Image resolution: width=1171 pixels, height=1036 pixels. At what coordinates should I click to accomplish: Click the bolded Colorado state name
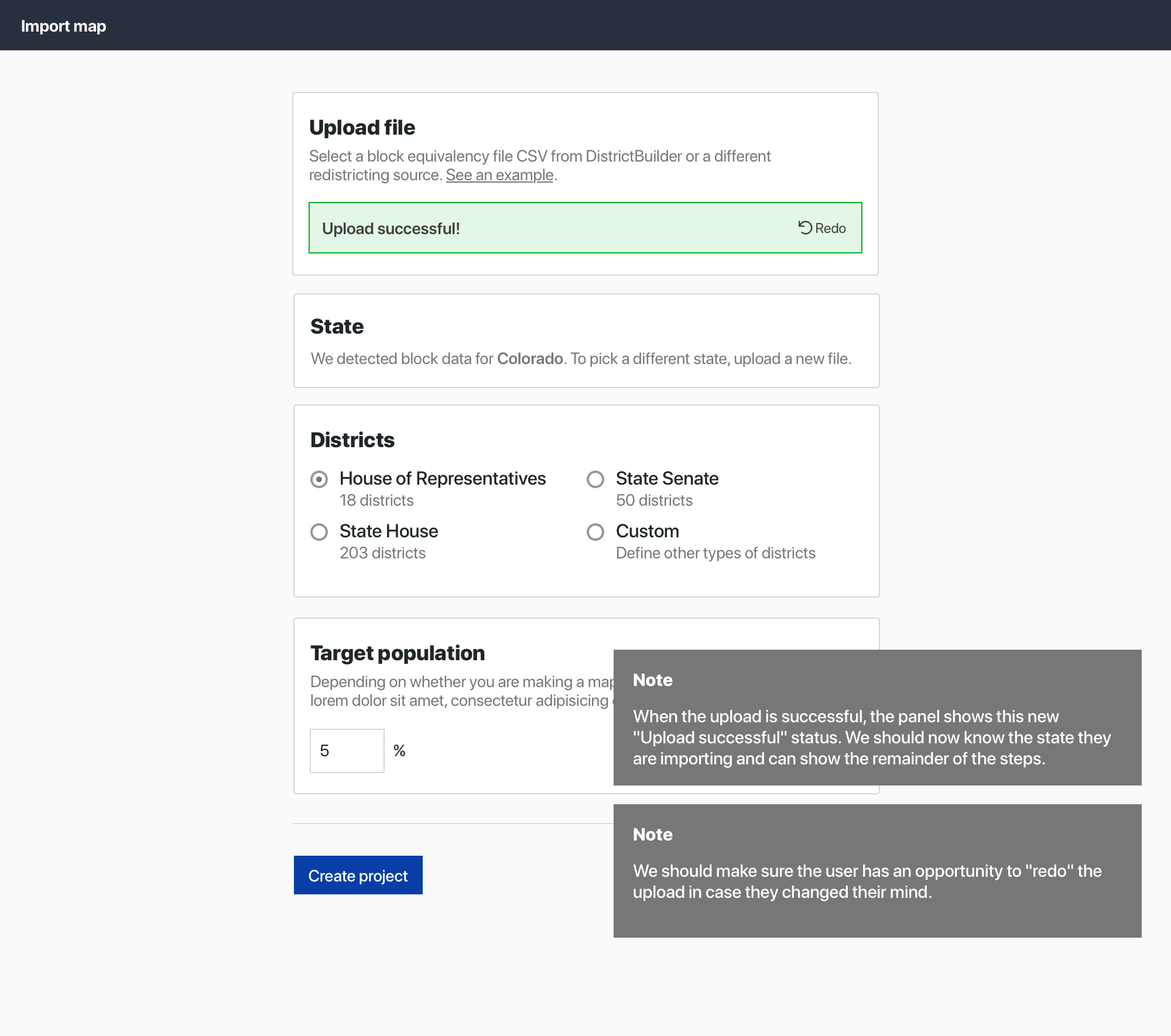pyautogui.click(x=529, y=358)
